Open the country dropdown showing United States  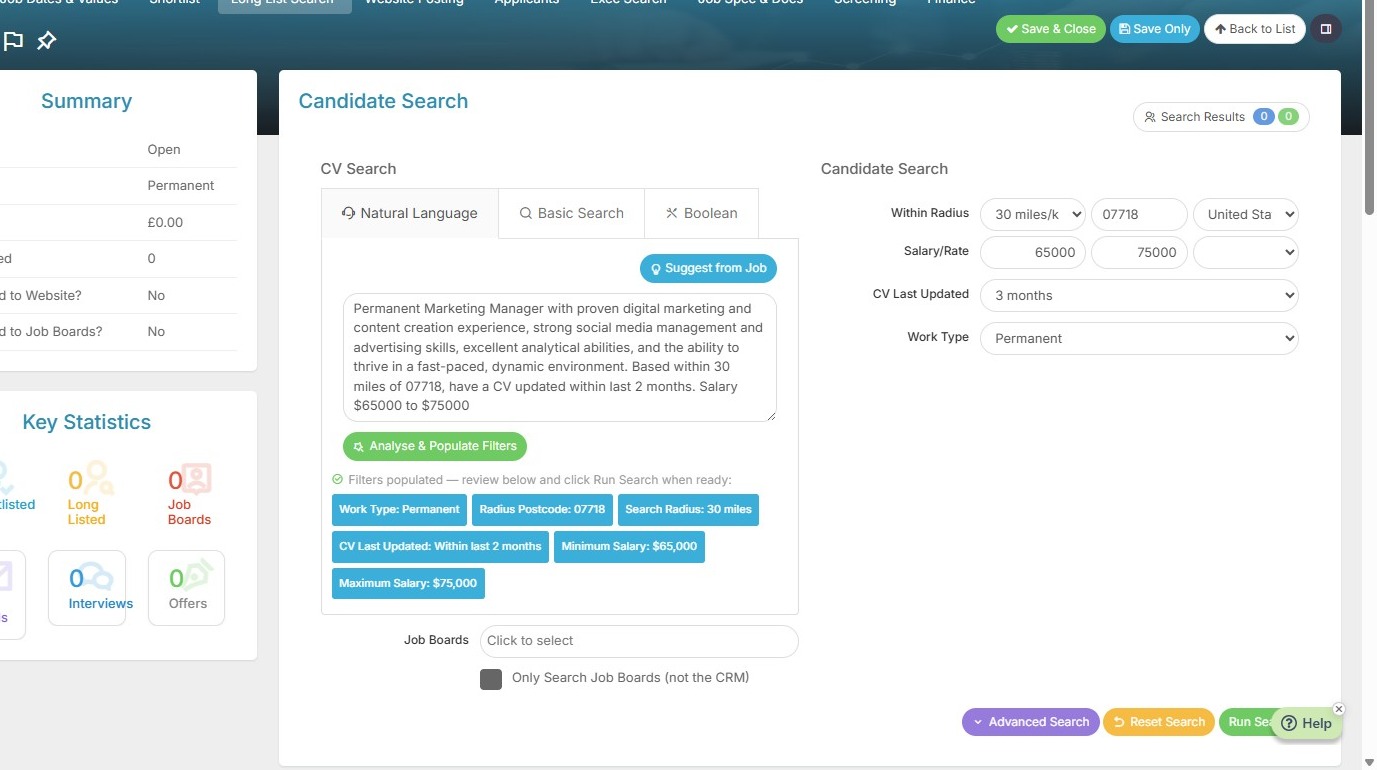coord(1246,214)
